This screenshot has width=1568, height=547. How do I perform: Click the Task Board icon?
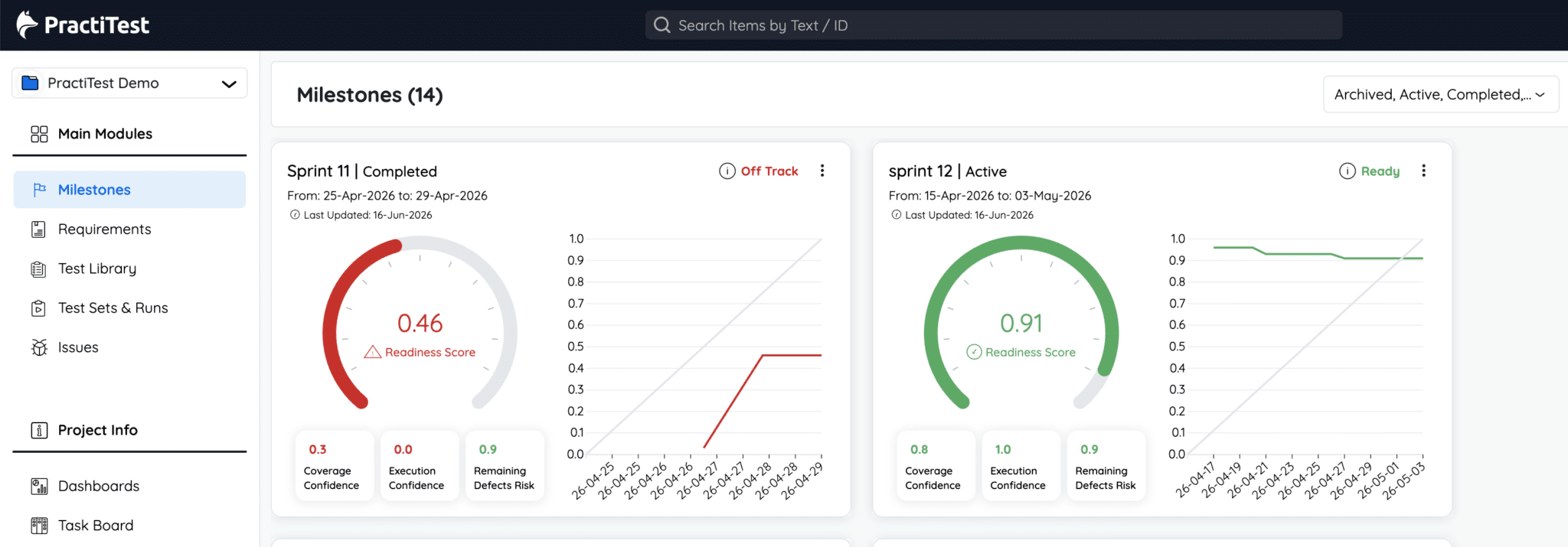[39, 526]
